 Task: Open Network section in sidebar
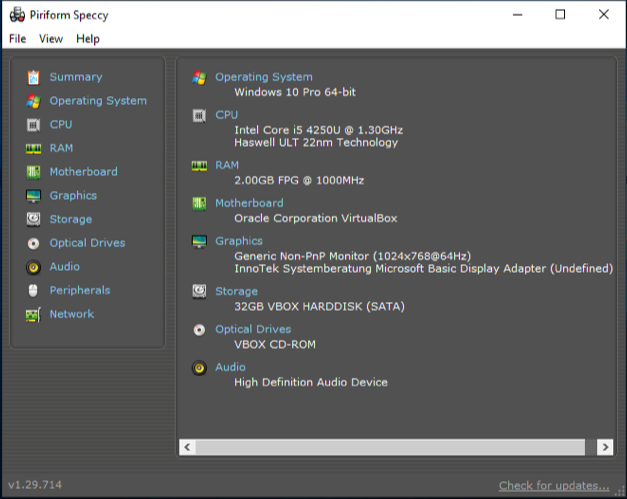[72, 314]
